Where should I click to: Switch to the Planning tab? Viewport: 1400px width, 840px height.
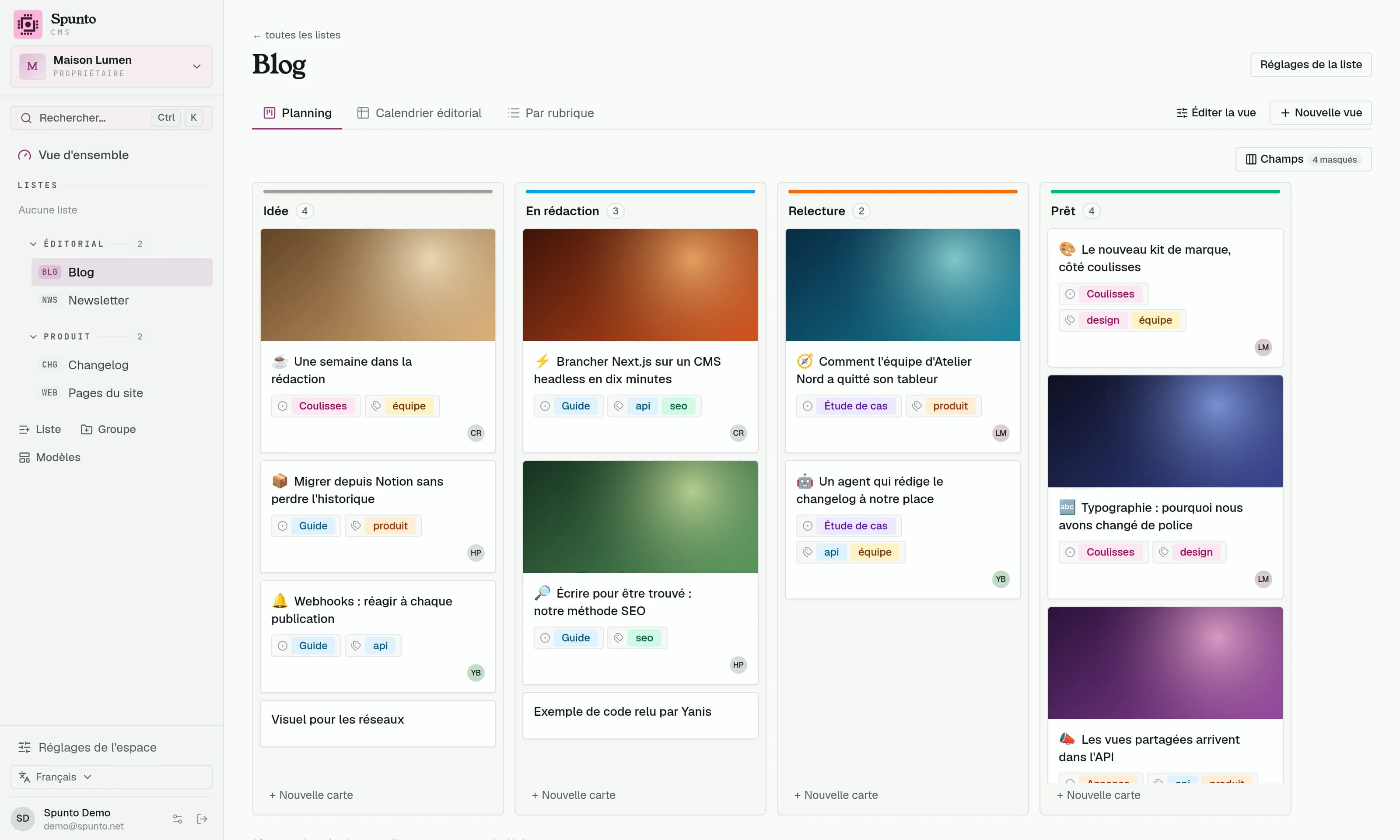(297, 113)
